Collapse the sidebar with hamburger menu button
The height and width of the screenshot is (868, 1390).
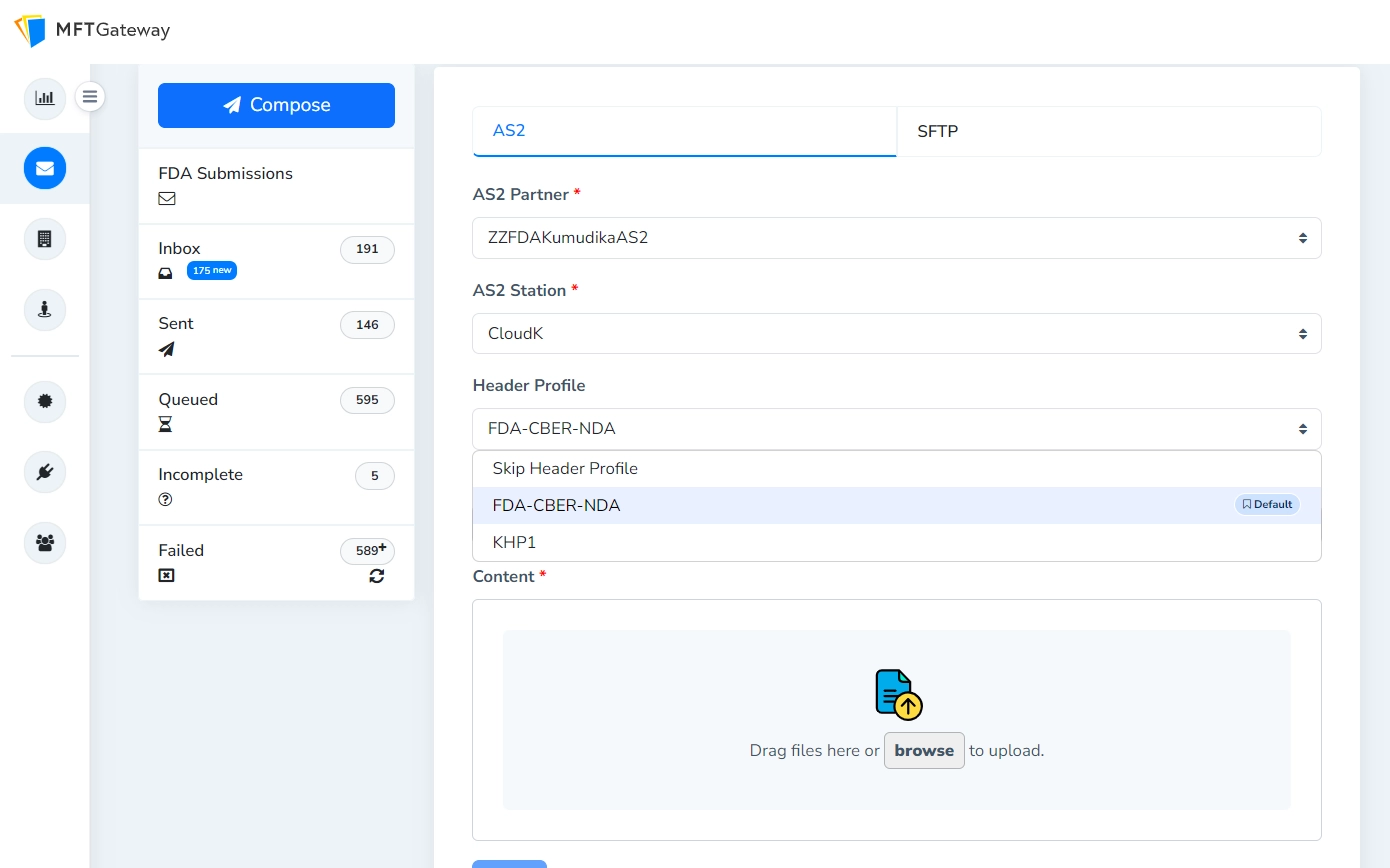point(90,96)
